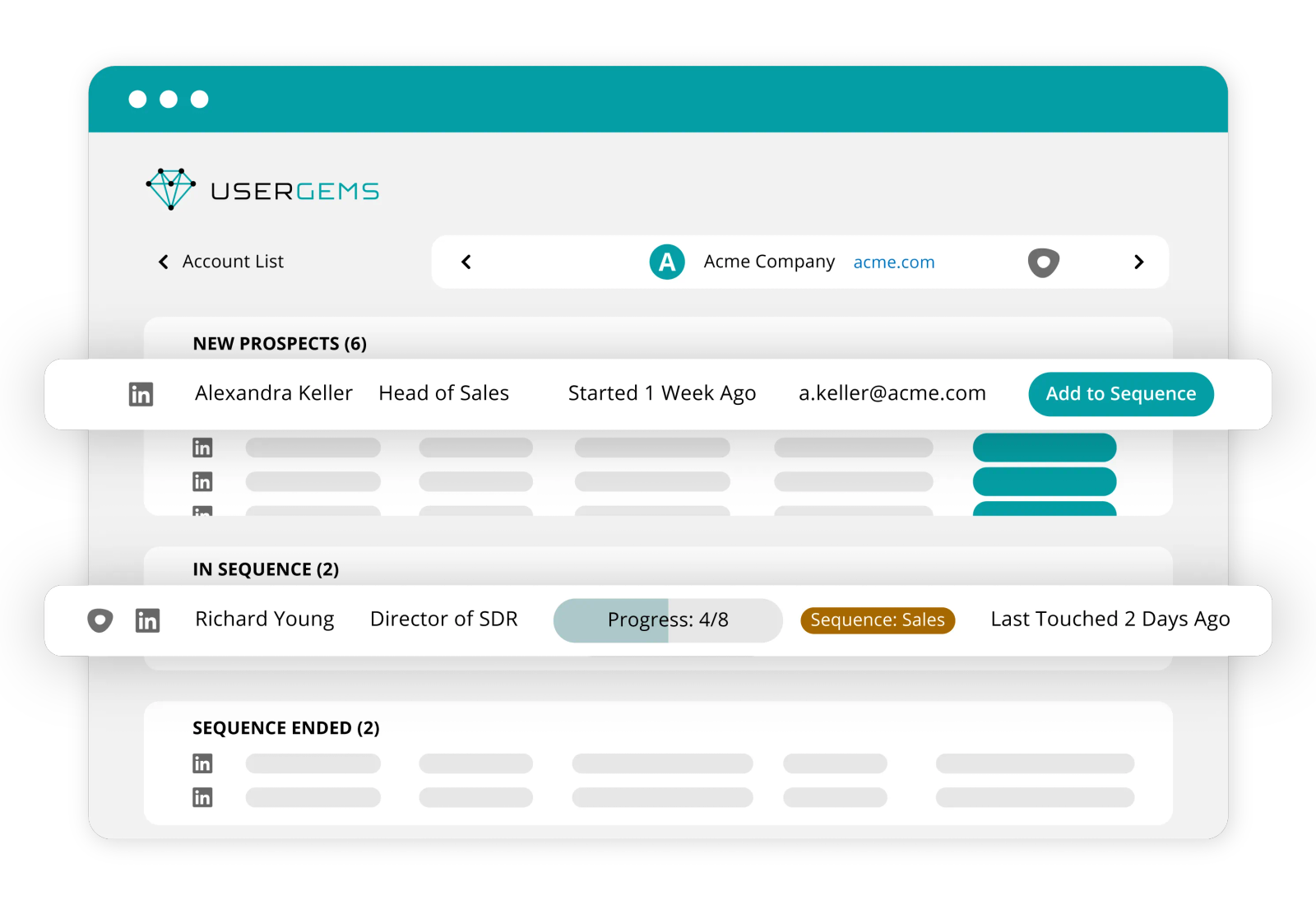1316x905 pixels.
Task: Select the name Richard Young
Action: coord(265,619)
